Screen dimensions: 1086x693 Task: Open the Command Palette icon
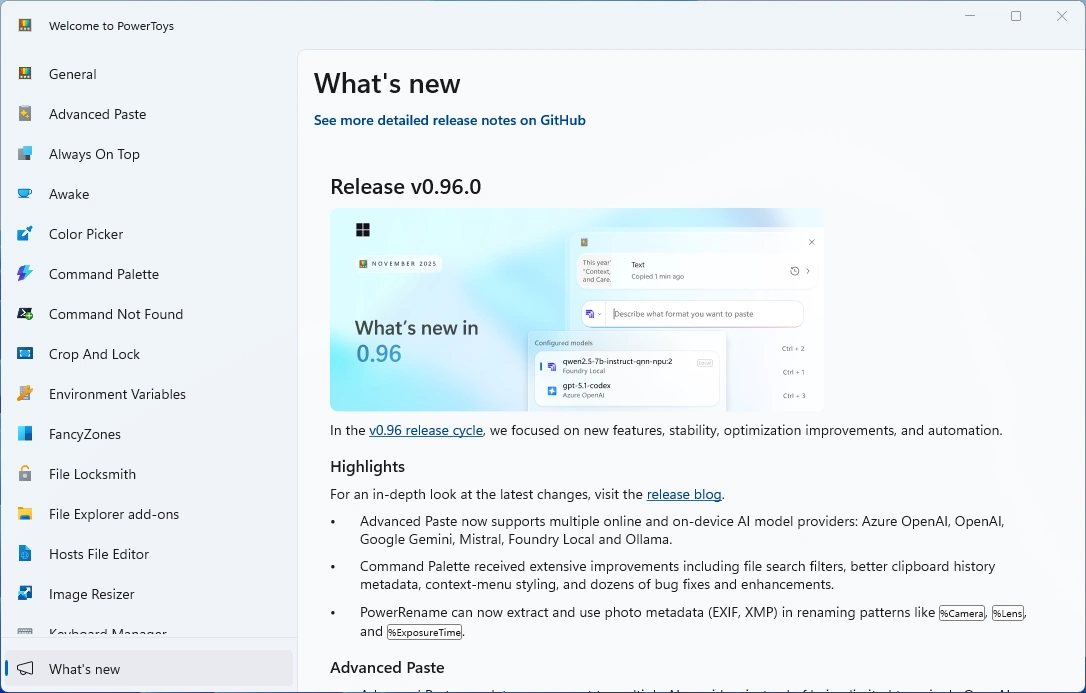25,274
